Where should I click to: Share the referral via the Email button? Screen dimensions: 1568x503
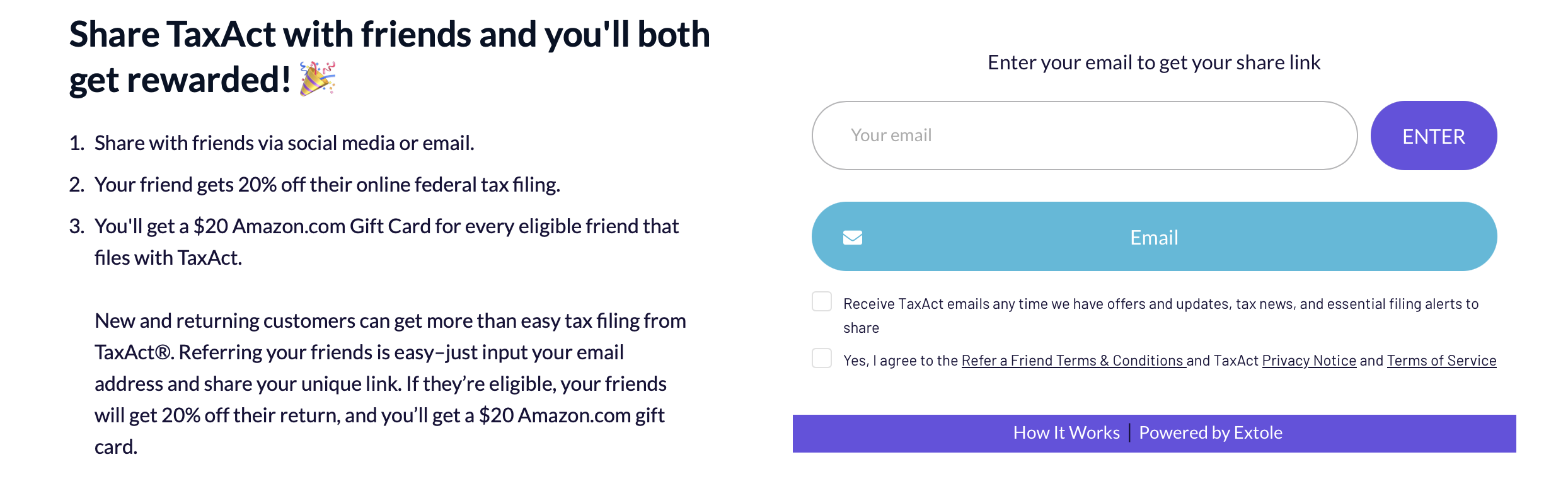point(1153,236)
